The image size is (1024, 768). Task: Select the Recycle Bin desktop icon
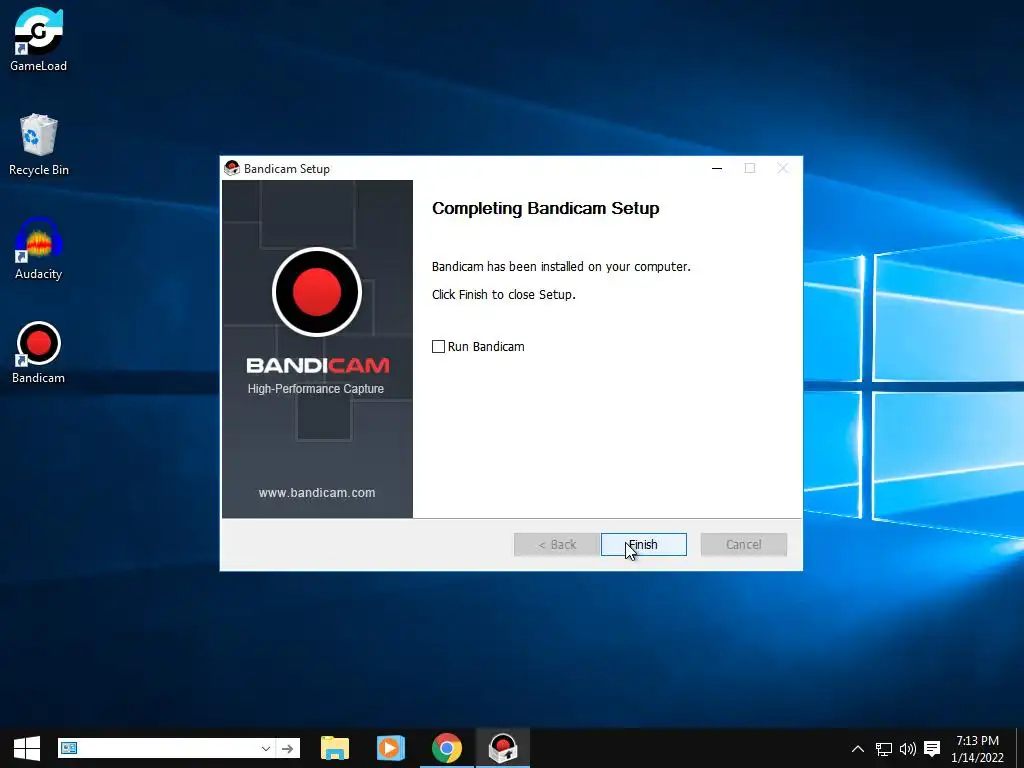coord(38,145)
